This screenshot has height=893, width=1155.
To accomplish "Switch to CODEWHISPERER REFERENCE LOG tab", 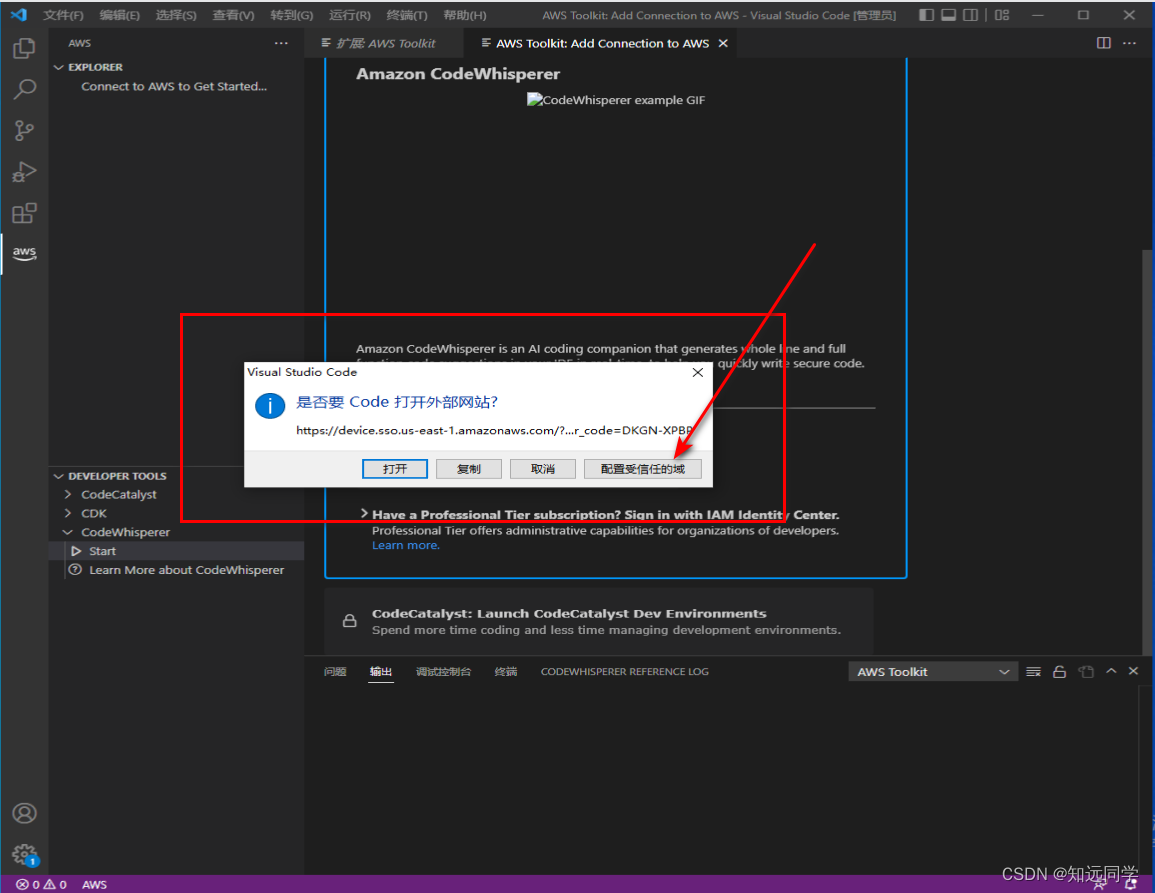I will [625, 671].
